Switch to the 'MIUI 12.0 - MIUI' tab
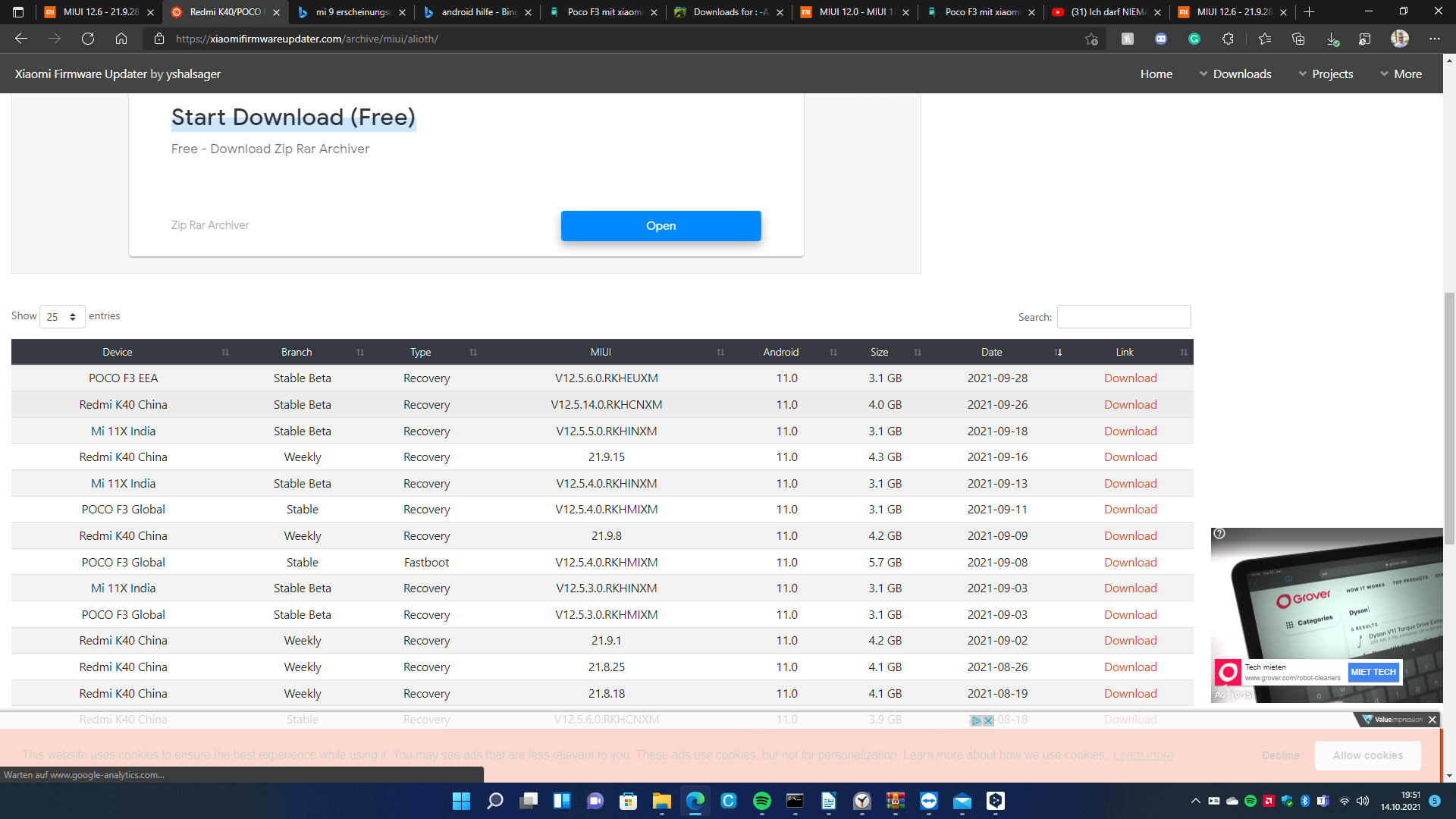This screenshot has width=1456, height=819. point(855,12)
